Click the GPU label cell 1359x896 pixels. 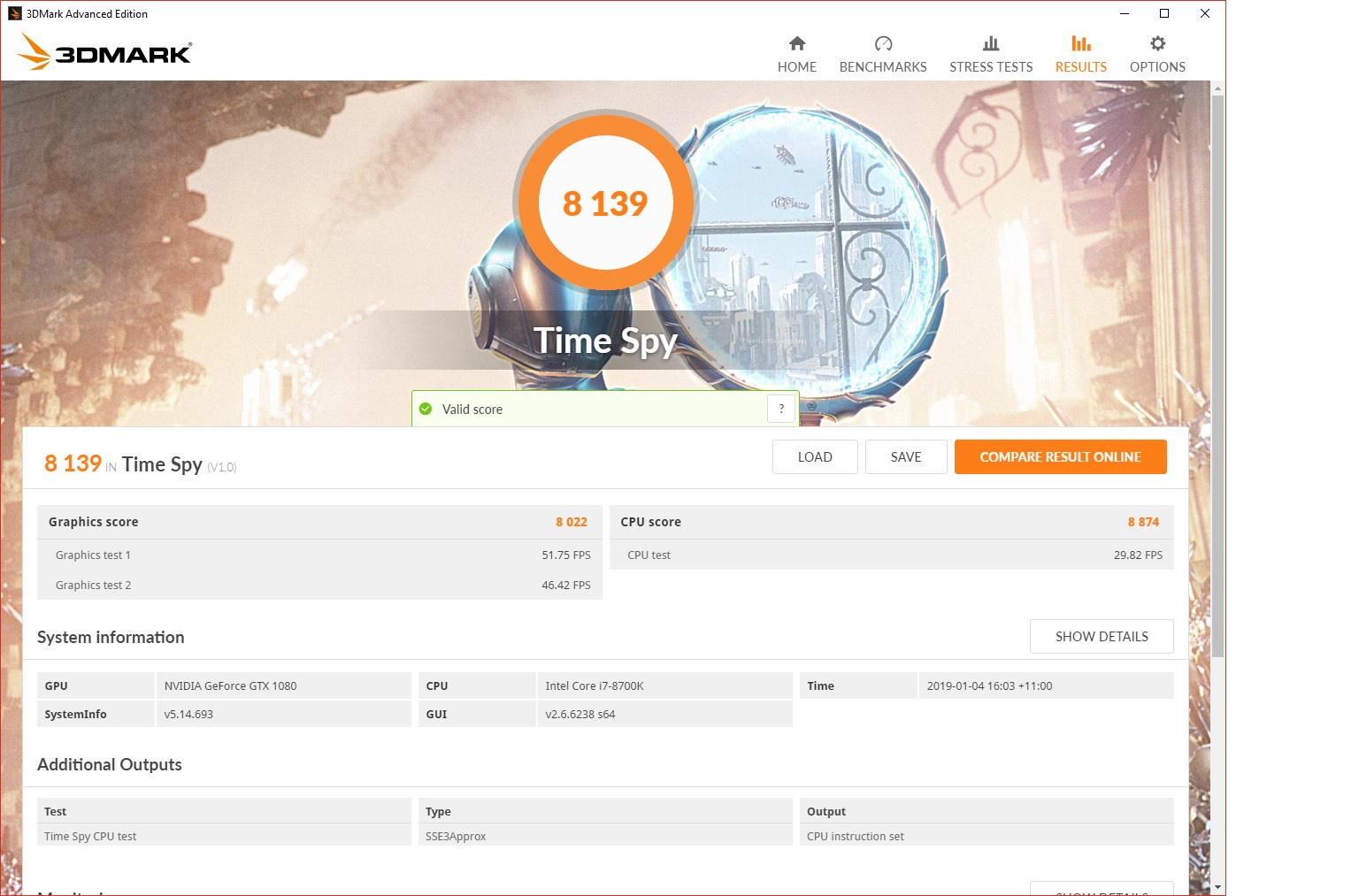pos(96,685)
